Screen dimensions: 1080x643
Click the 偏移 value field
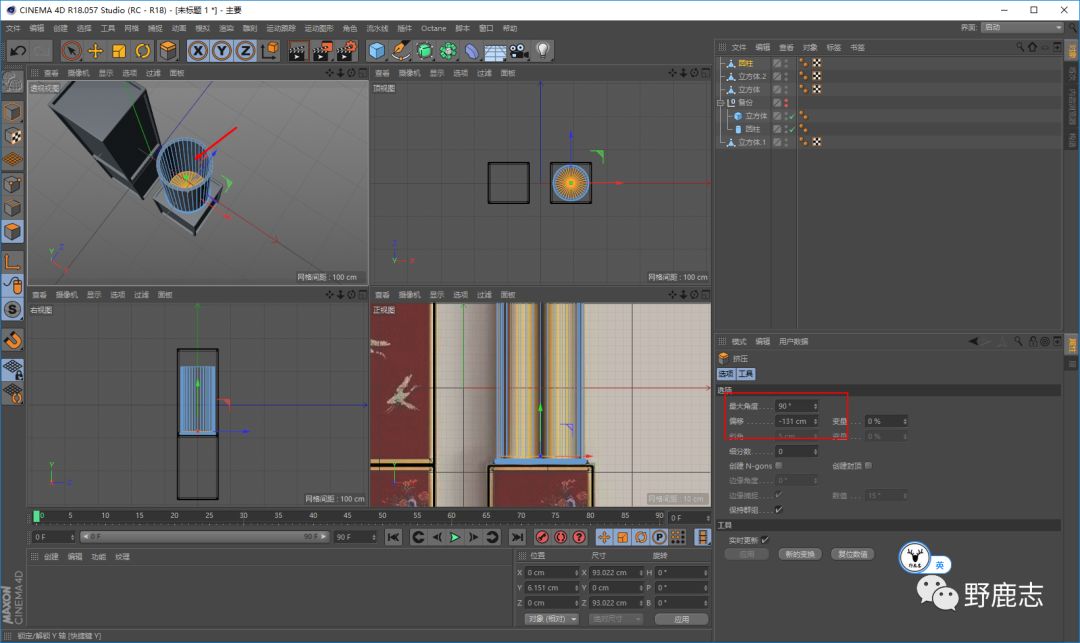tap(794, 421)
